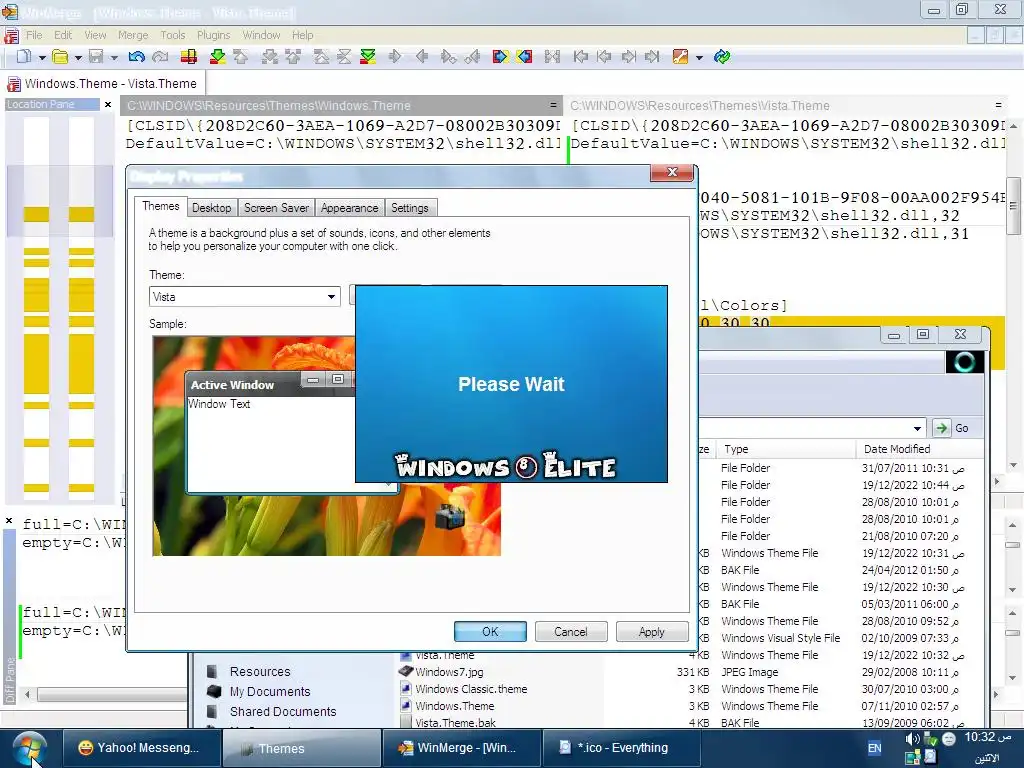Click the EN language indicator in taskbar

coord(874,748)
